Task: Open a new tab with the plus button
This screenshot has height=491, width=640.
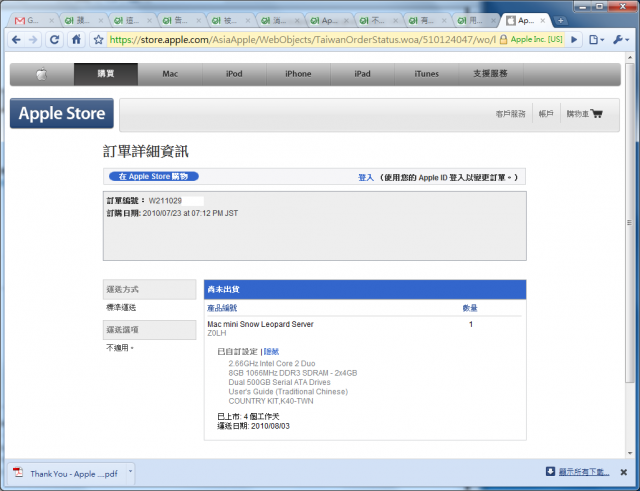Action: (561, 20)
